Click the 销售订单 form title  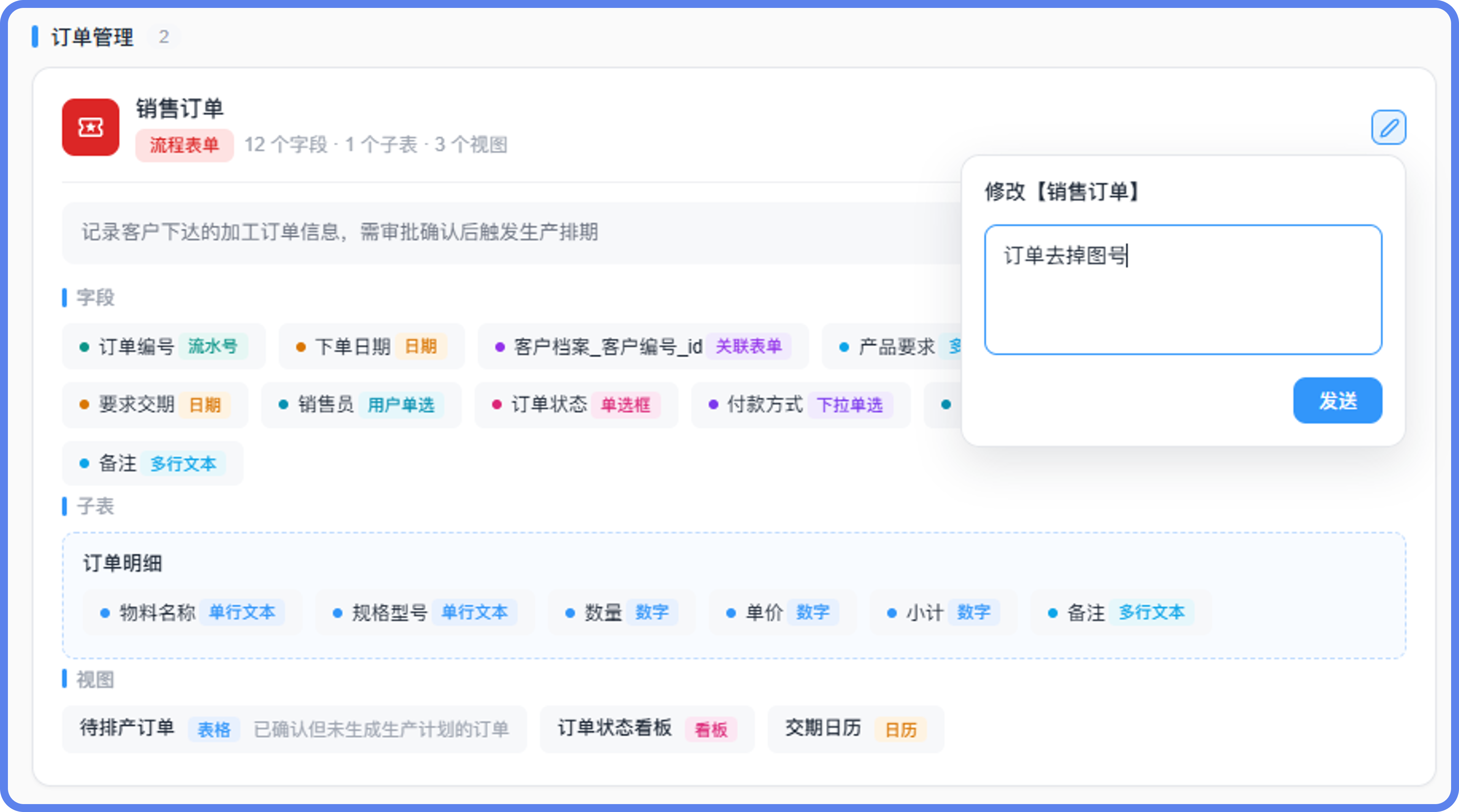pyautogui.click(x=180, y=109)
